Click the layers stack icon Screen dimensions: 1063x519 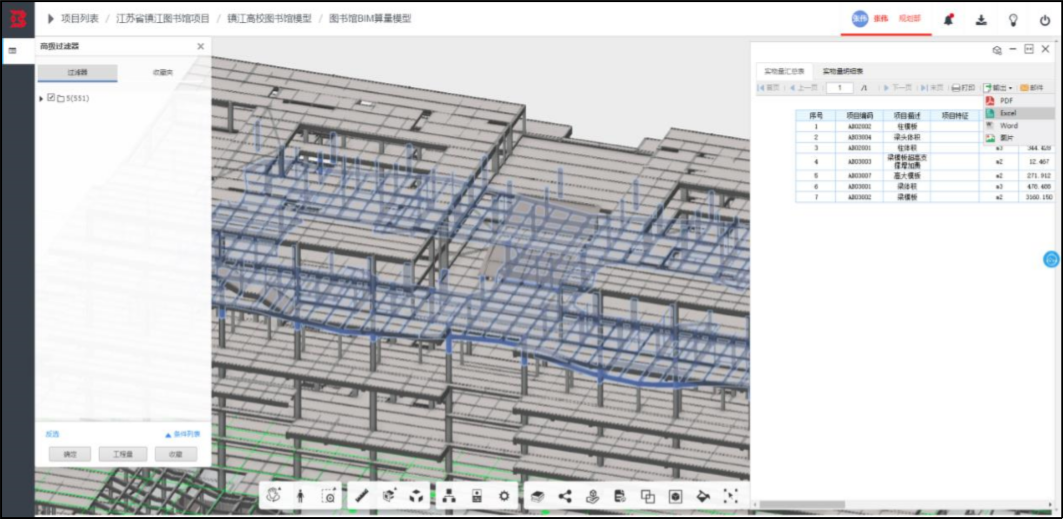tap(537, 496)
